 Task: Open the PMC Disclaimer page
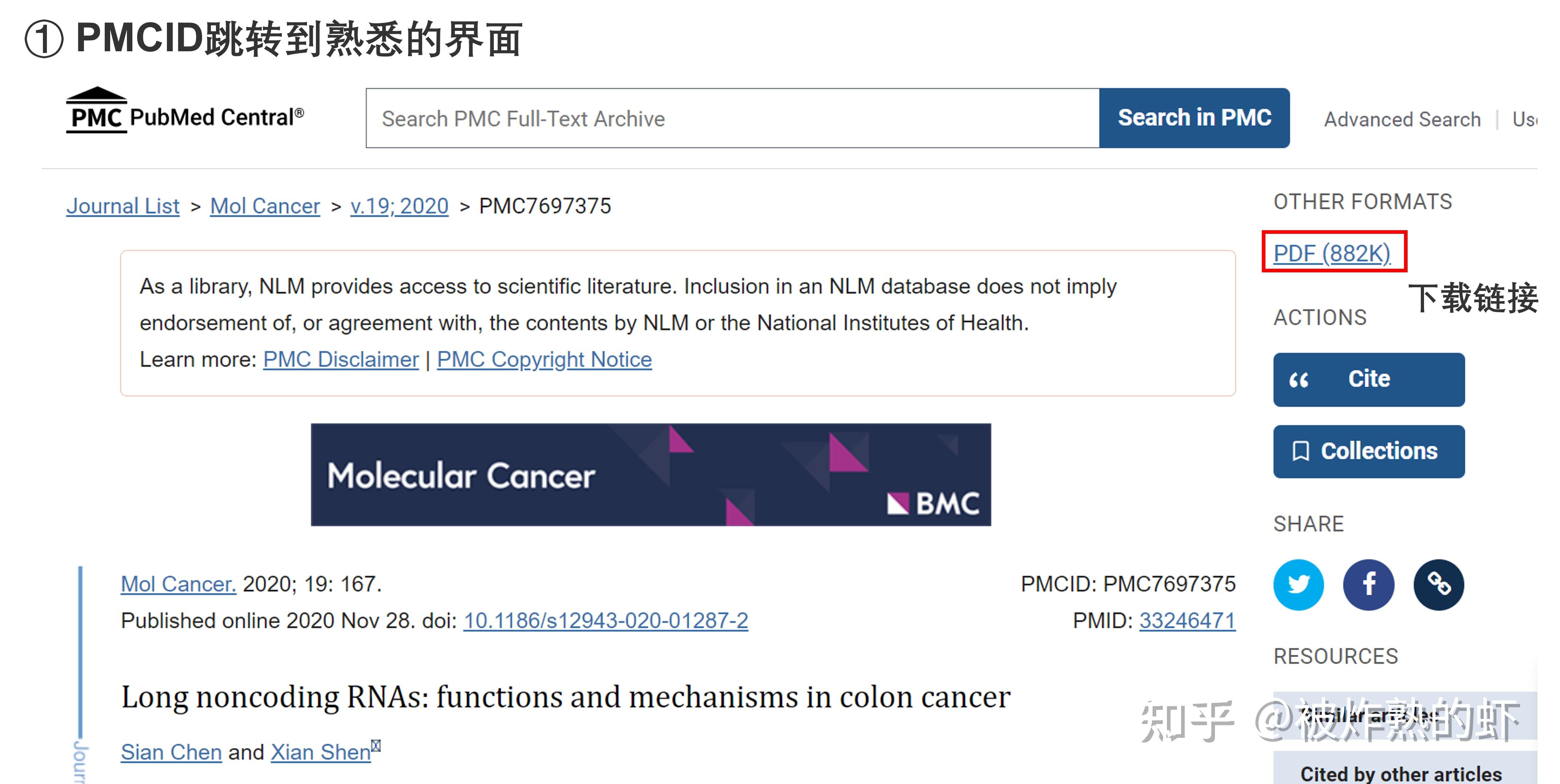click(x=340, y=359)
